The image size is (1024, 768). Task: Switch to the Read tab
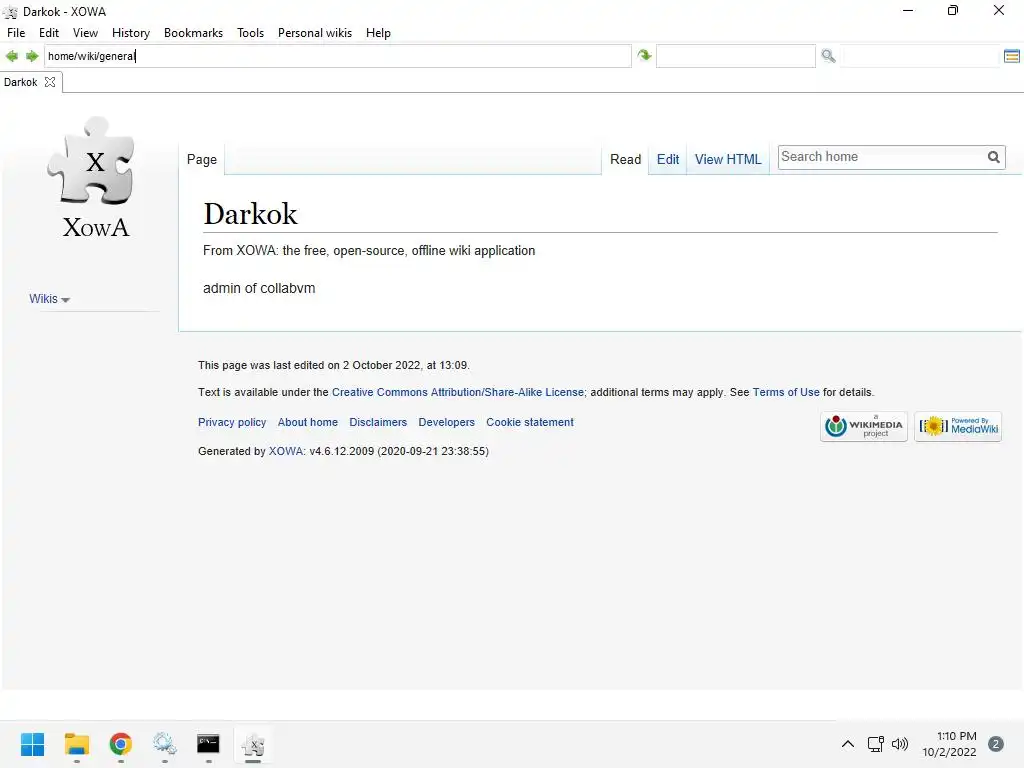point(626,159)
